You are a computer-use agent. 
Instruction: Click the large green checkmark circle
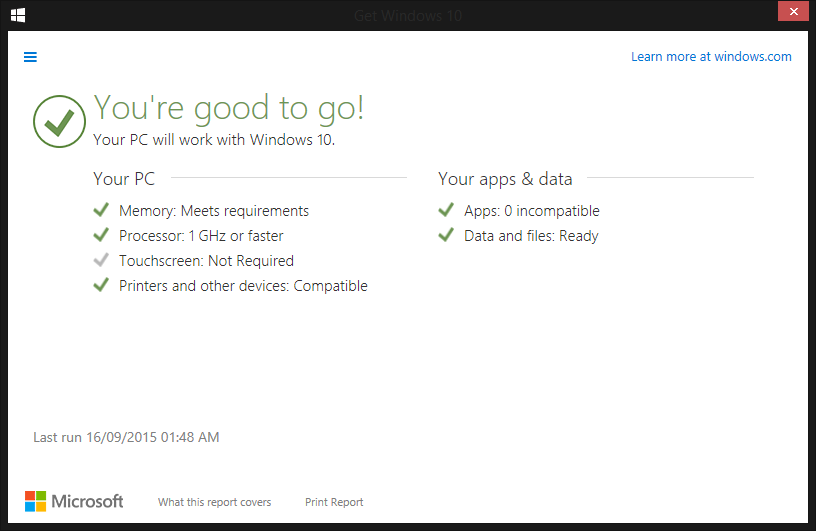(x=59, y=121)
